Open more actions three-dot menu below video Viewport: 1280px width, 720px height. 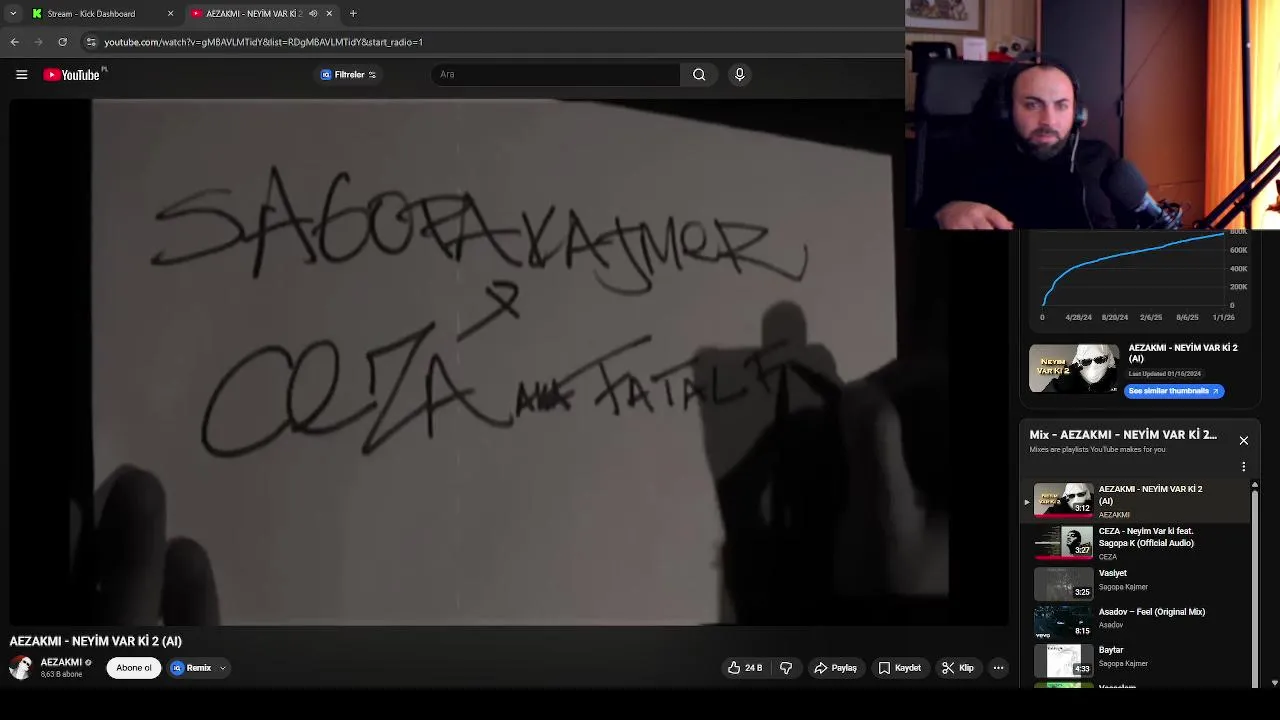click(x=998, y=668)
